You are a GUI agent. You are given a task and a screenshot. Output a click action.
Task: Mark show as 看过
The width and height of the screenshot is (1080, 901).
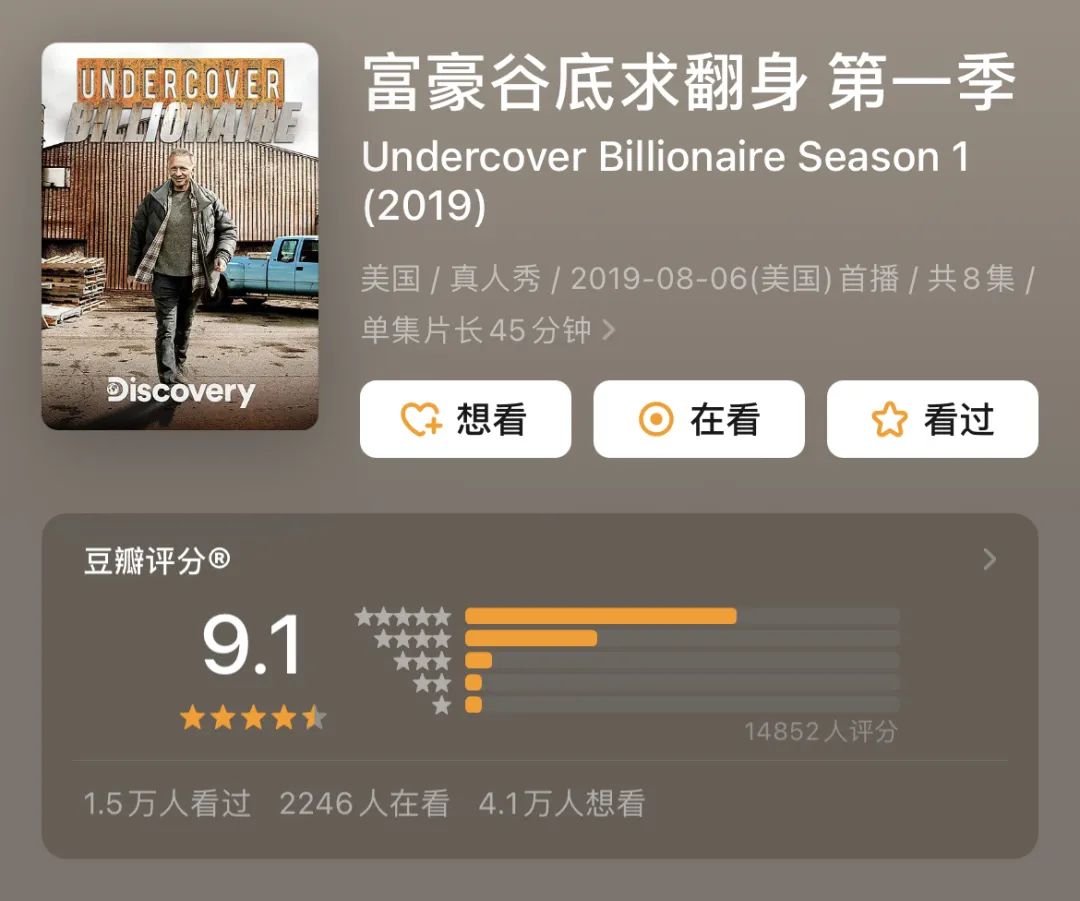click(x=933, y=419)
